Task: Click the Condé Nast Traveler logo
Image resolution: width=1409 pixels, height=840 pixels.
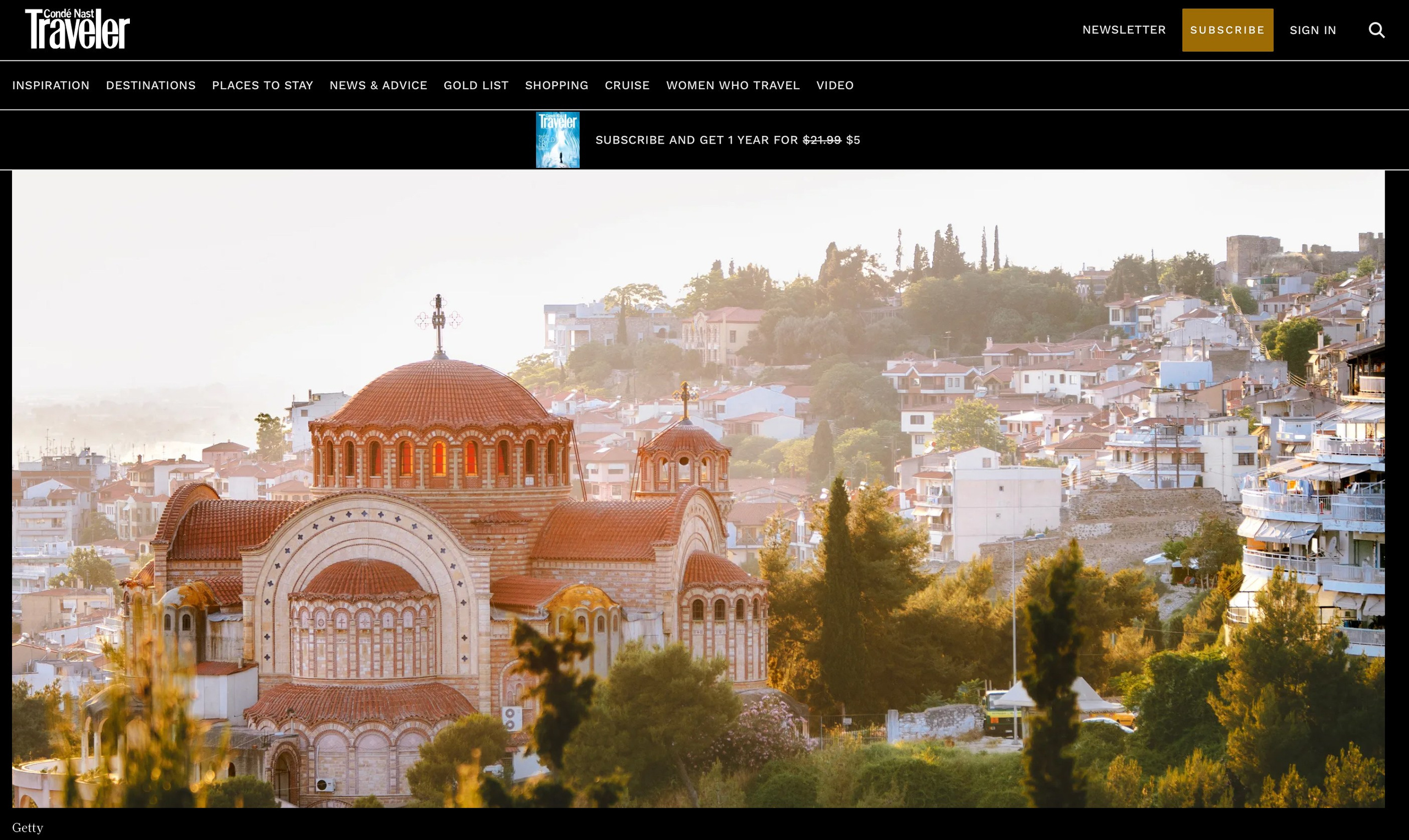Action: click(x=77, y=27)
